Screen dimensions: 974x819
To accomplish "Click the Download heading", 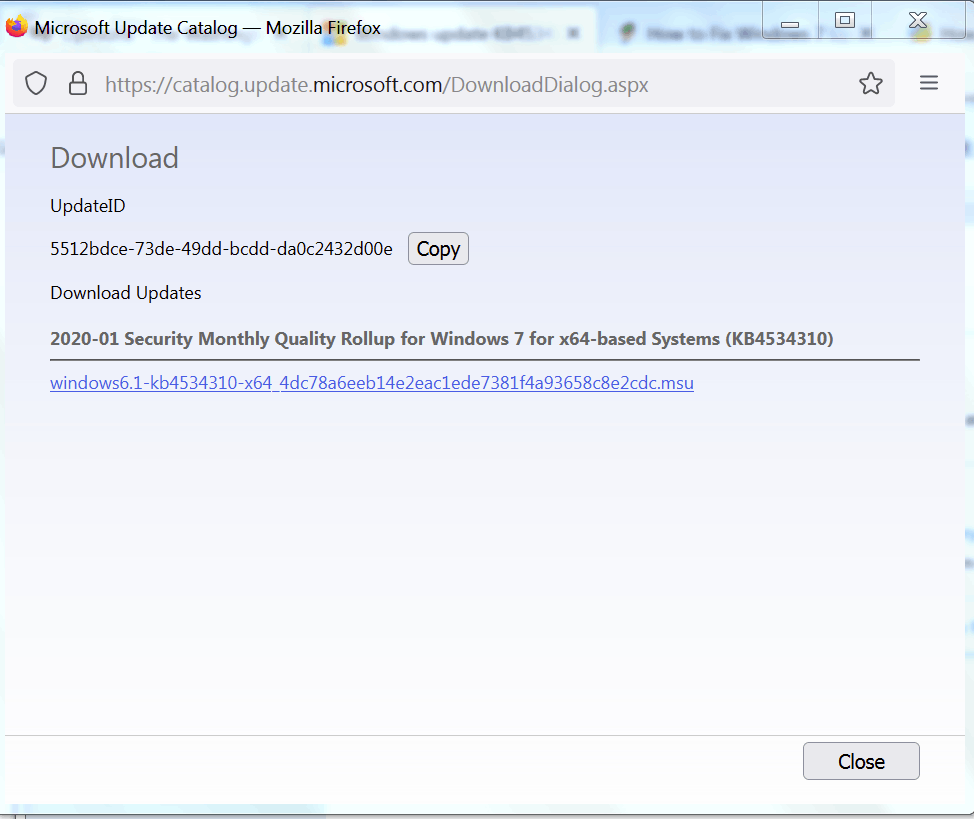I will click(114, 158).
